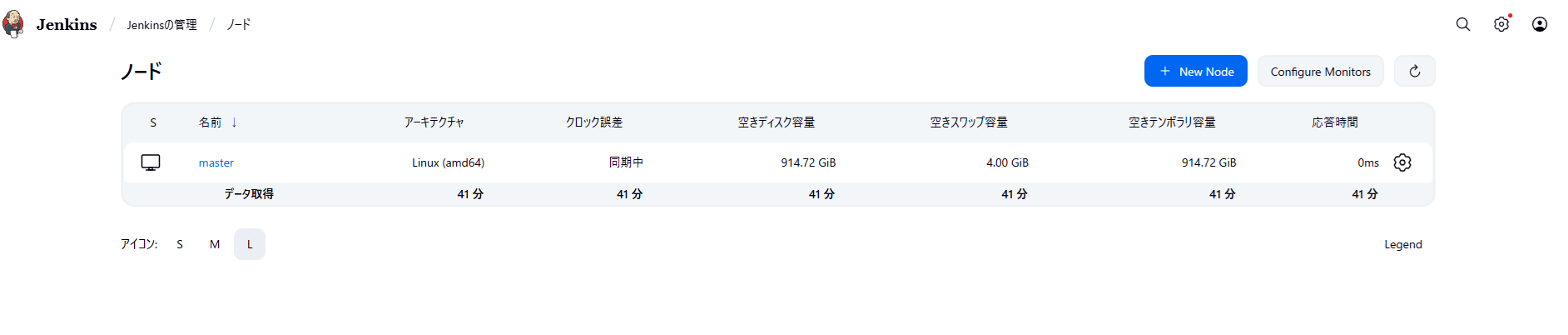This screenshot has height=335, width=1568.
Task: Click the ノード breadcrumb item
Action: coord(239,25)
